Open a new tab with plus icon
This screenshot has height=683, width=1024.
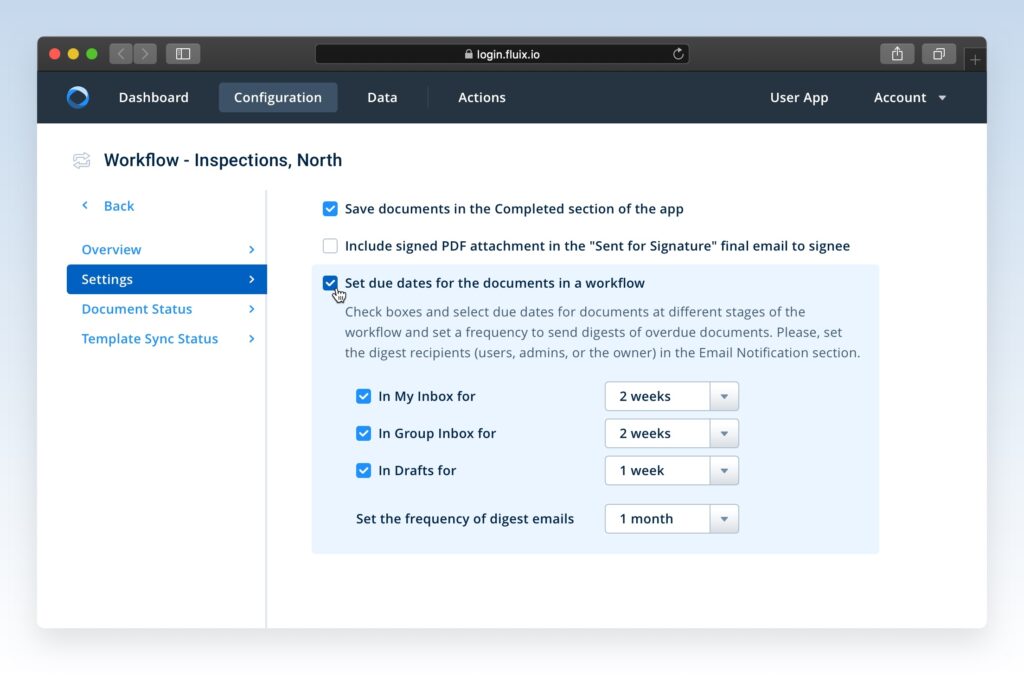click(x=975, y=60)
